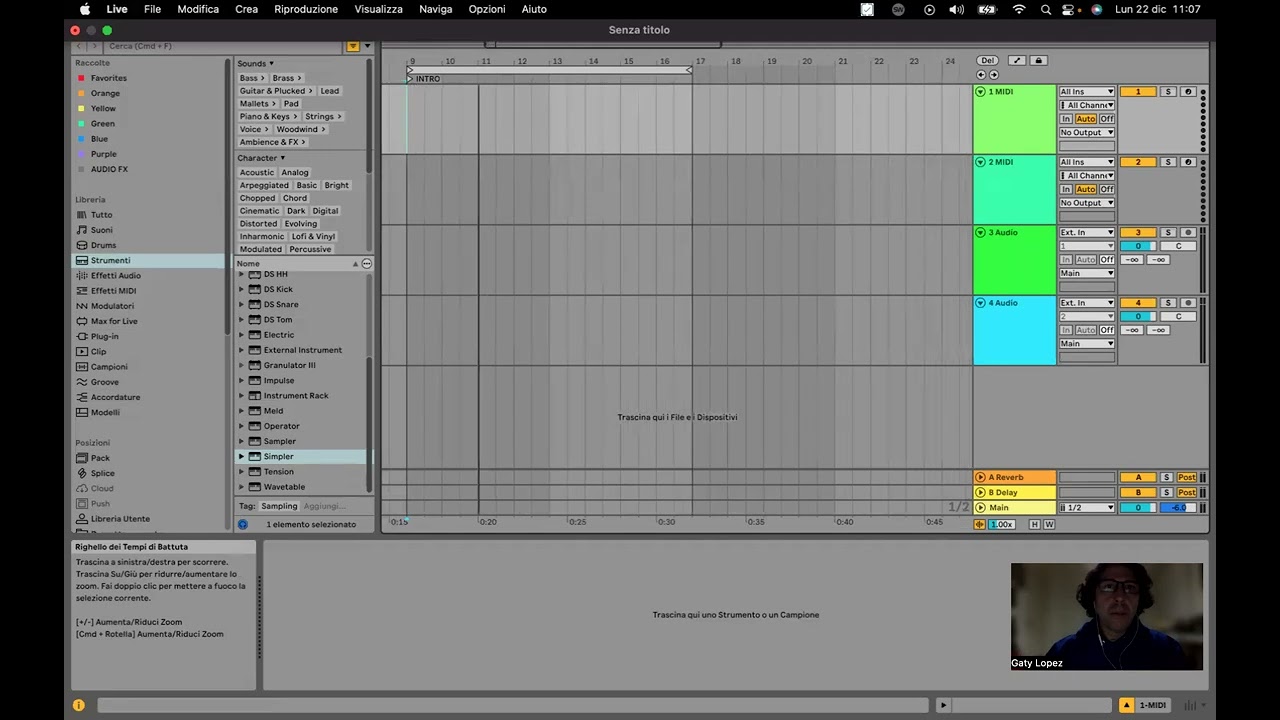Screen dimensions: 1280x720
Task: Click the Wi-Fi icon in menu bar
Action: click(1019, 9)
